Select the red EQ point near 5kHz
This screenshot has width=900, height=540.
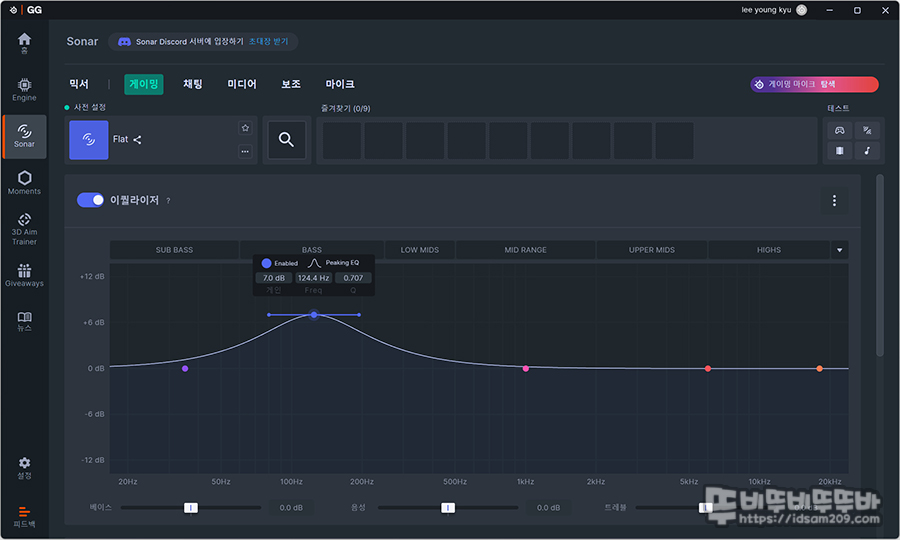point(708,368)
